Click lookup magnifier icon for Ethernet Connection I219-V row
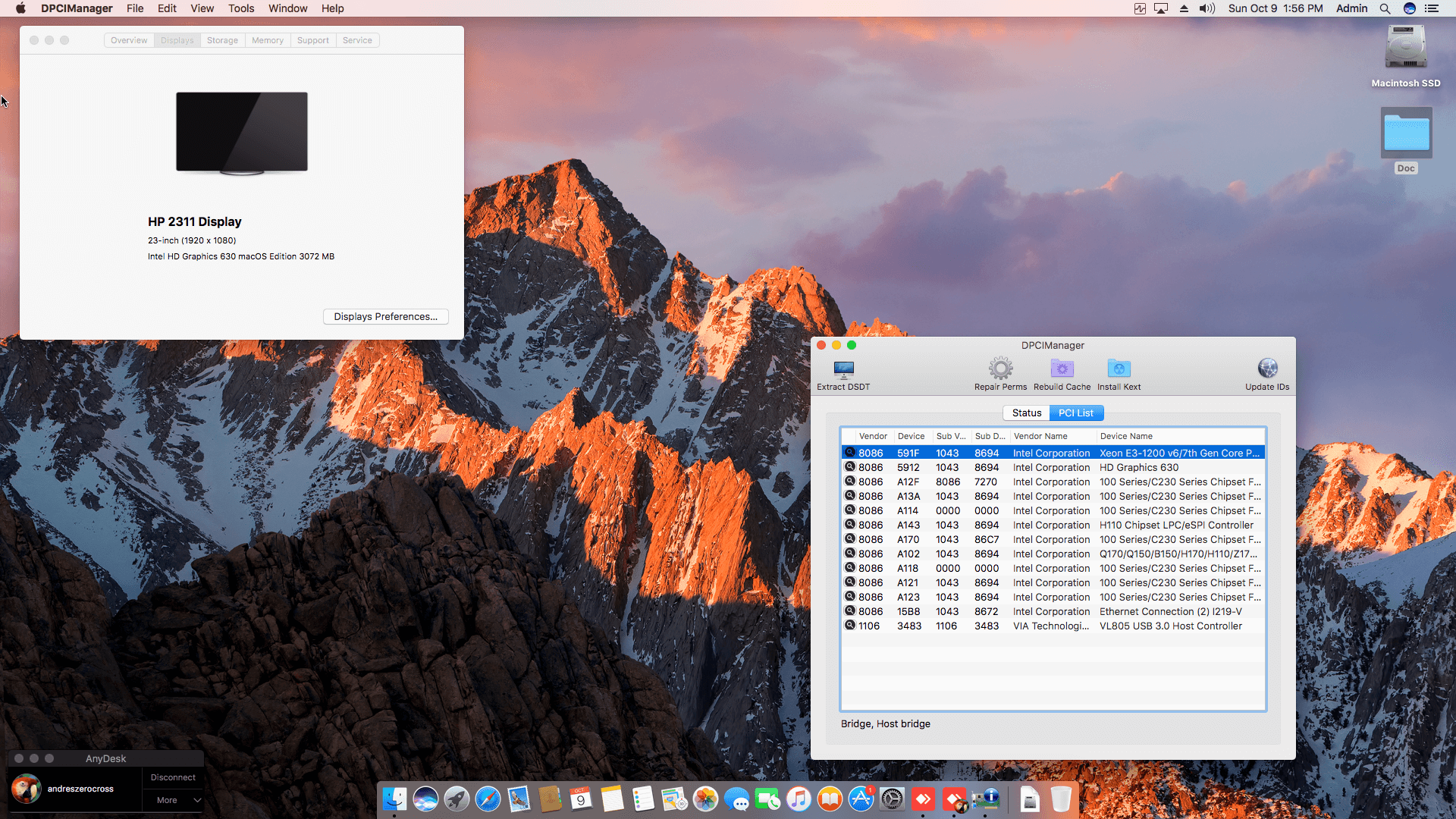Image resolution: width=1456 pixels, height=819 pixels. pyautogui.click(x=850, y=611)
